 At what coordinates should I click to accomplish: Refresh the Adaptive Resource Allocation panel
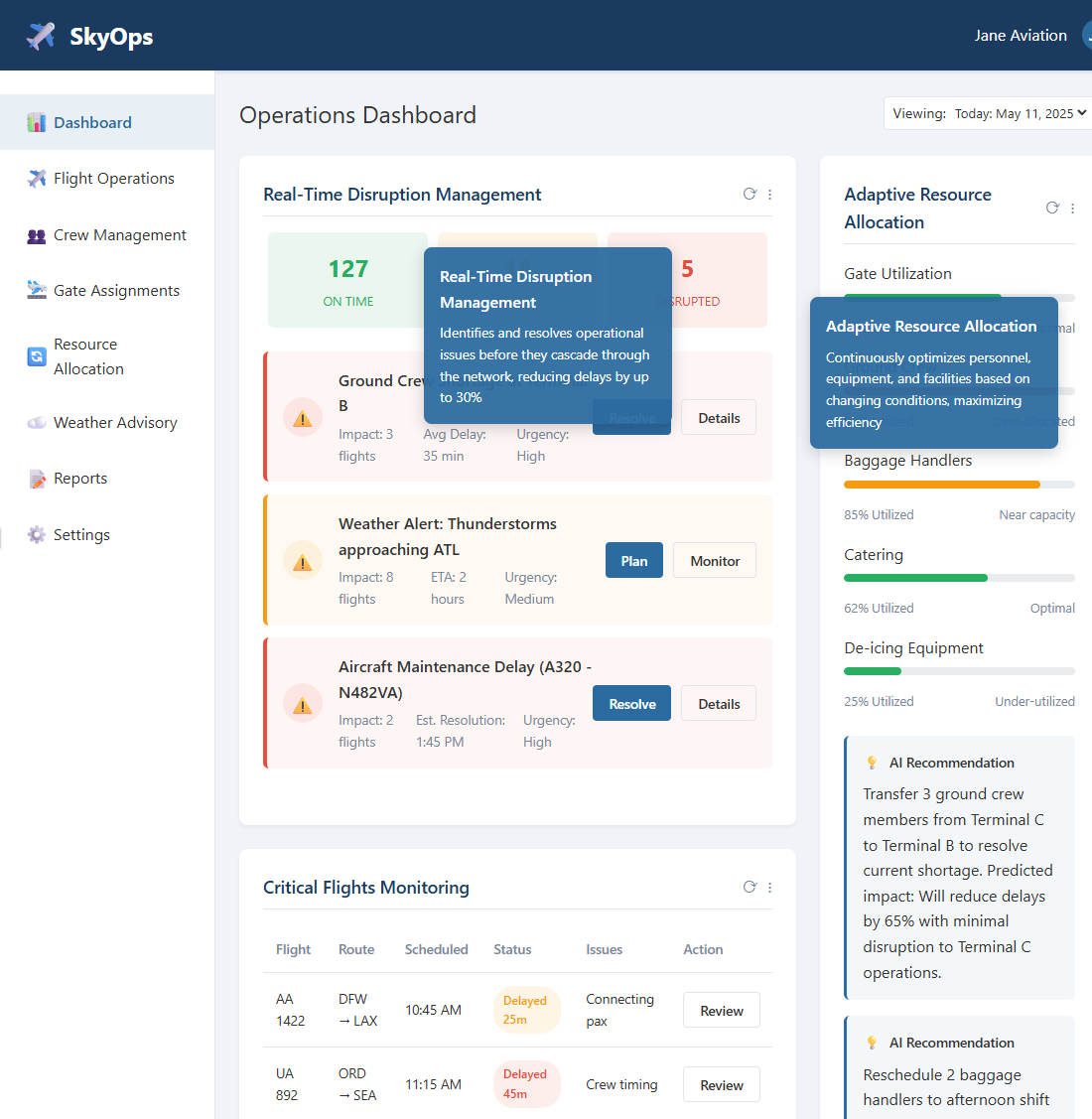pyautogui.click(x=1052, y=208)
